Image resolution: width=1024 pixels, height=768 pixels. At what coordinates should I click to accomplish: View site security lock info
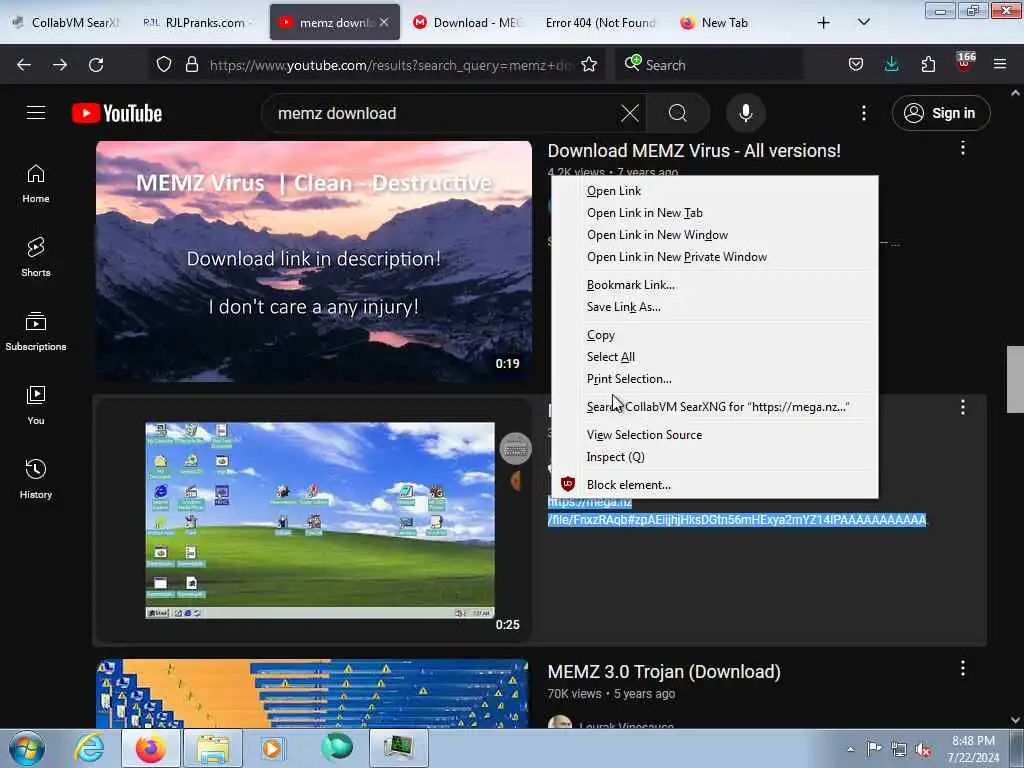(191, 64)
